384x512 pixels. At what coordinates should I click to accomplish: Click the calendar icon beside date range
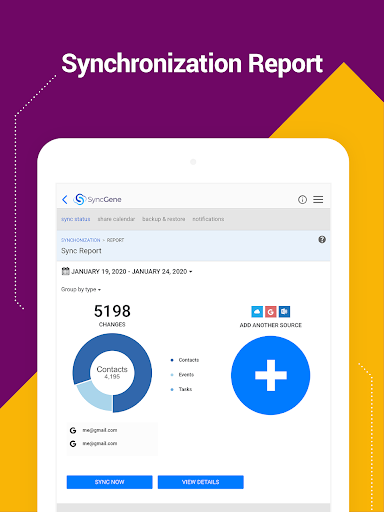tap(65, 271)
